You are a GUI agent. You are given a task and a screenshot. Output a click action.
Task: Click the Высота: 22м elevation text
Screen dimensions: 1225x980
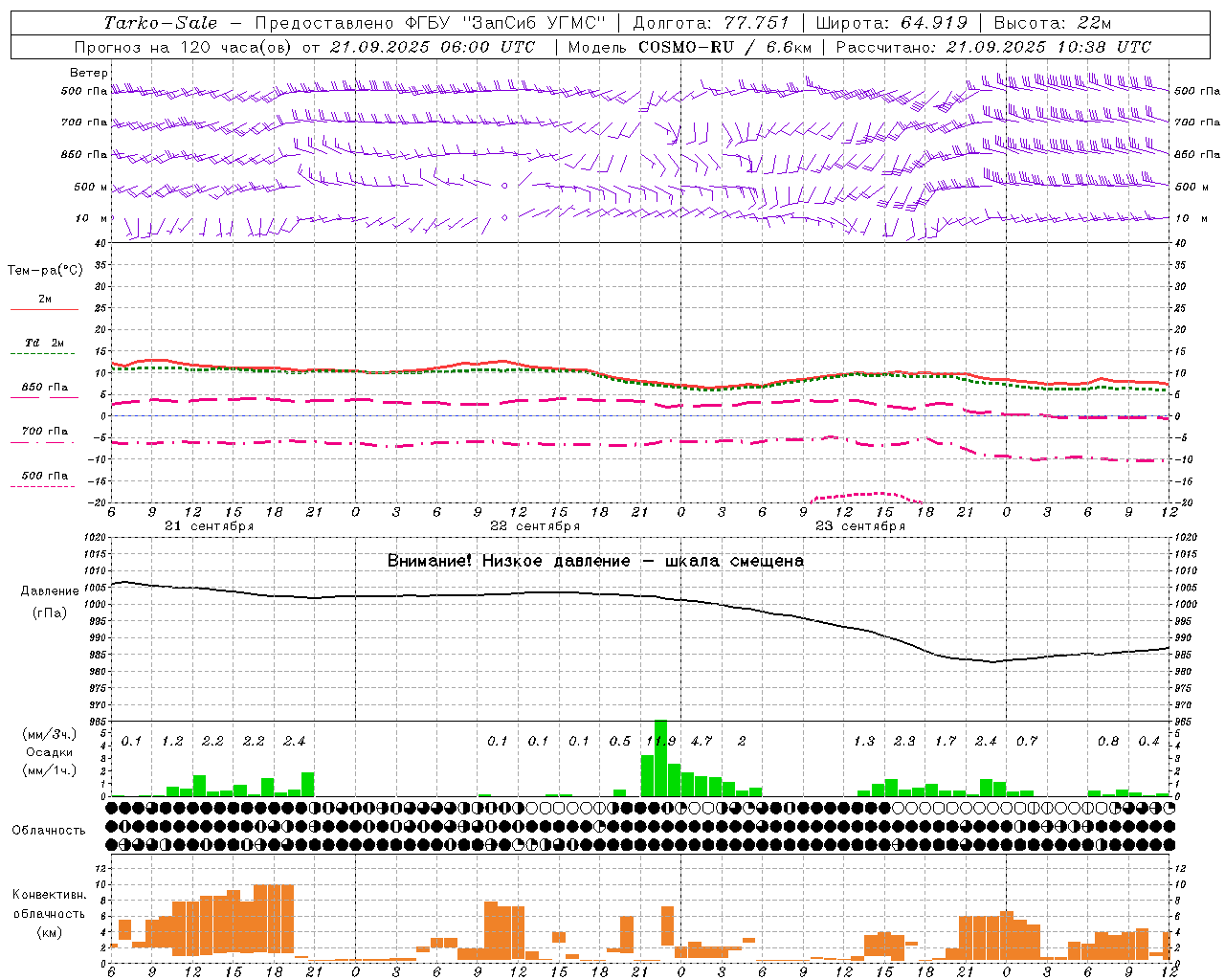click(x=1053, y=23)
